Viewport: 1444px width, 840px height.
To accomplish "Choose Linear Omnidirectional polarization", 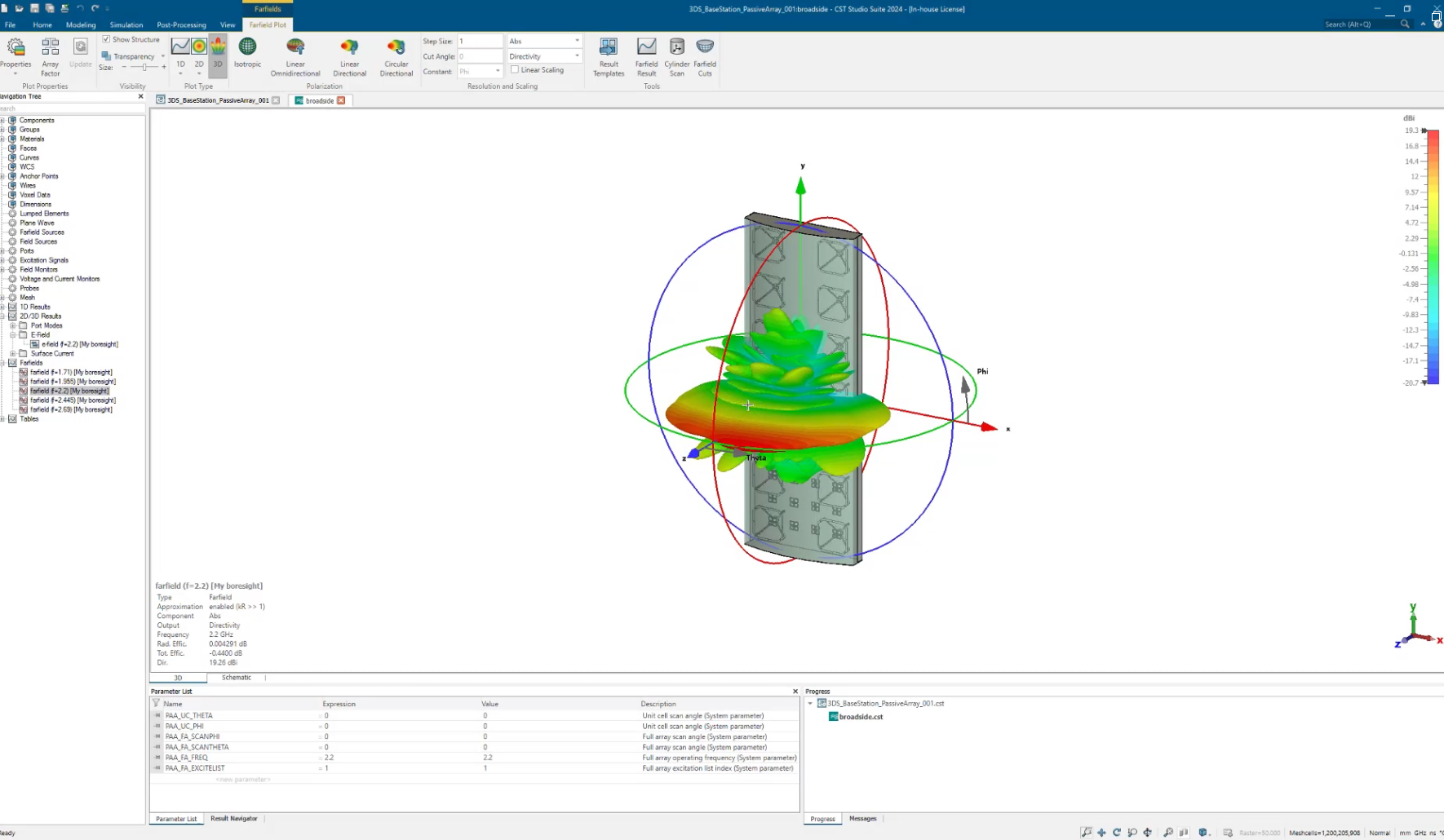I will 295,56.
